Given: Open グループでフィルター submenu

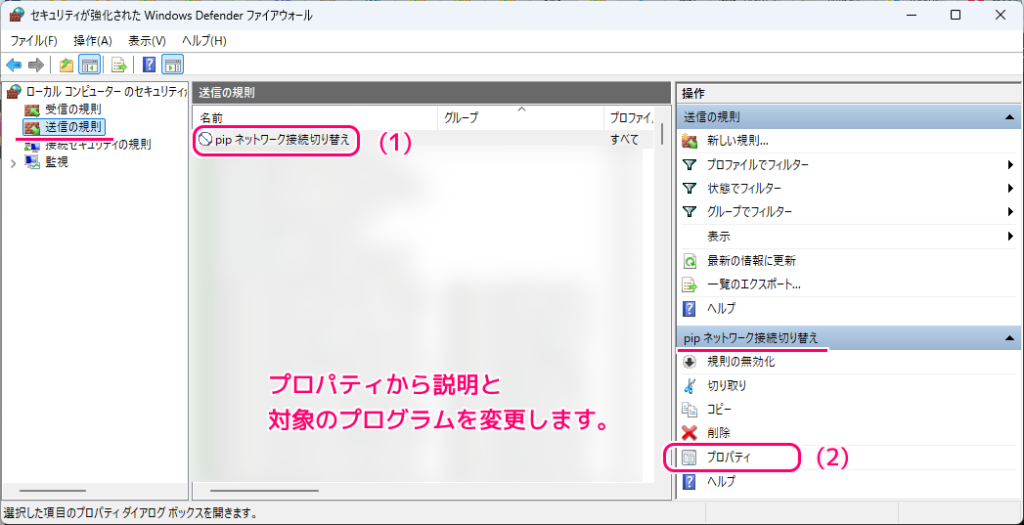Looking at the screenshot, I should coord(847,212).
